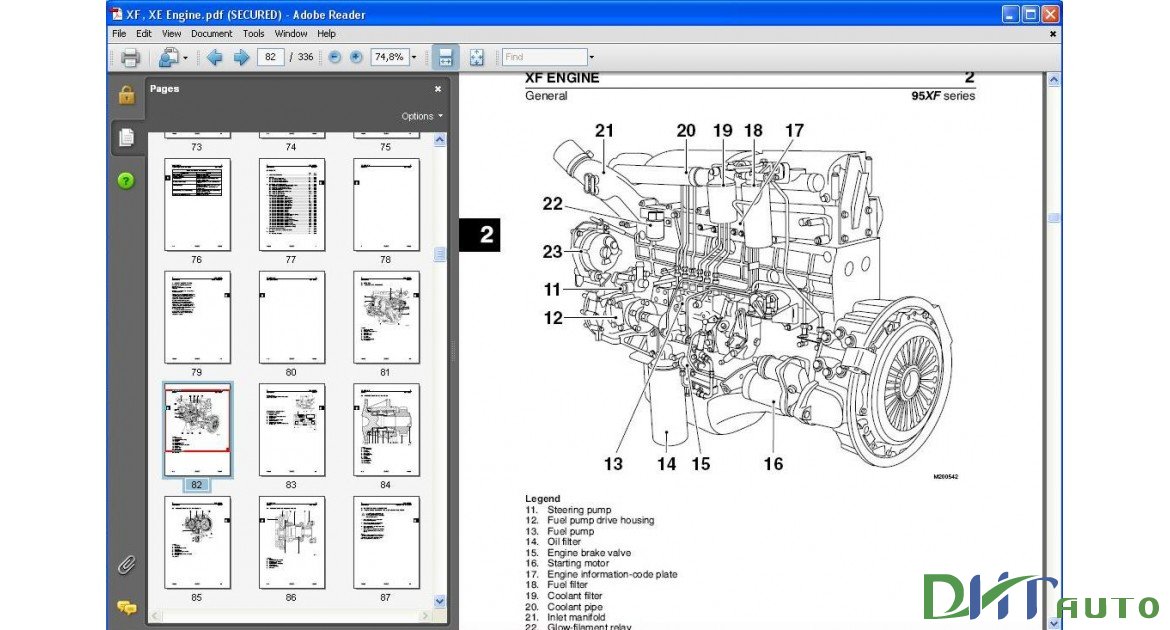Select page 83 thumbnail

292,430
